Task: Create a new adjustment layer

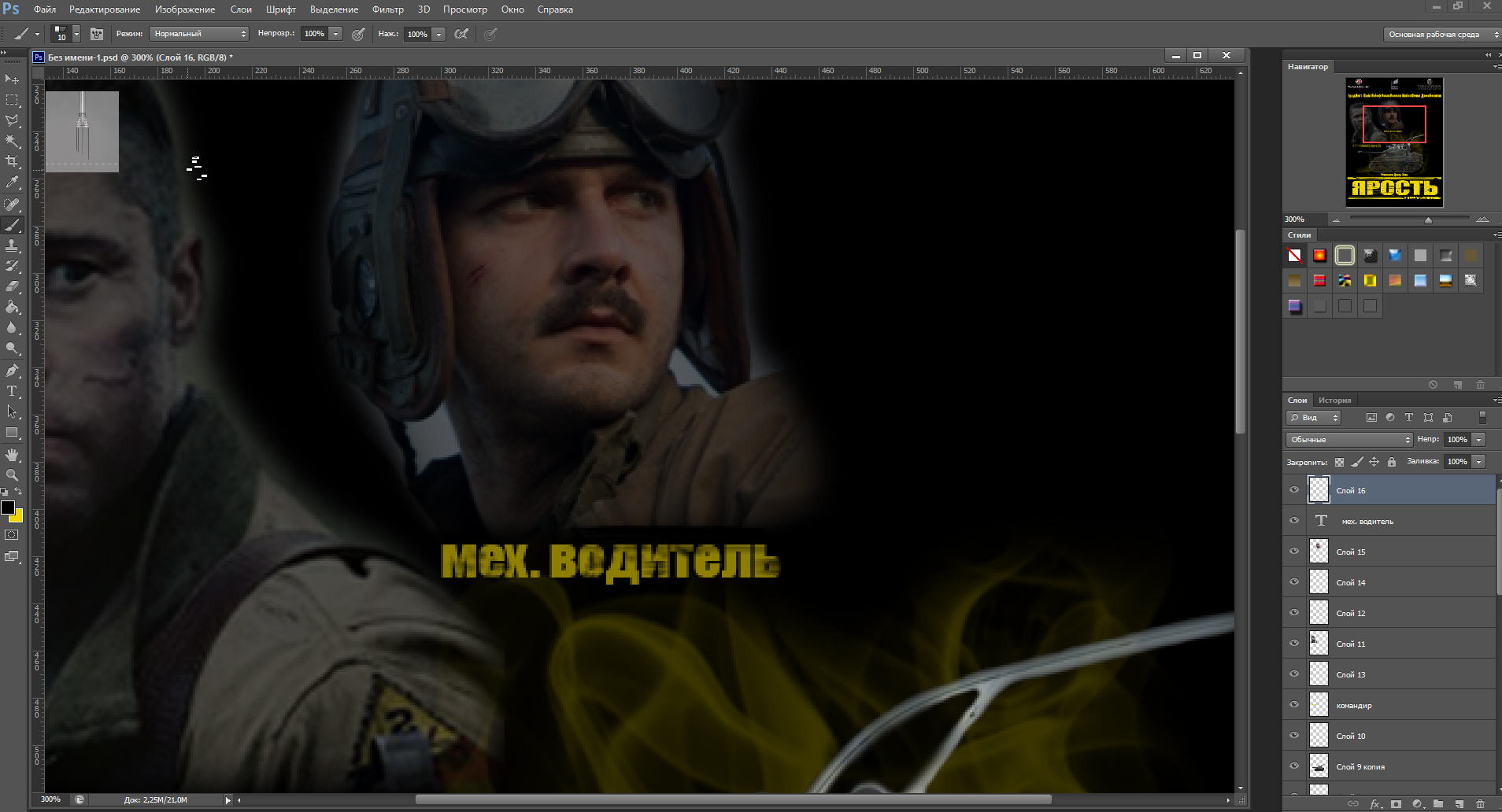Action: tap(1417, 804)
